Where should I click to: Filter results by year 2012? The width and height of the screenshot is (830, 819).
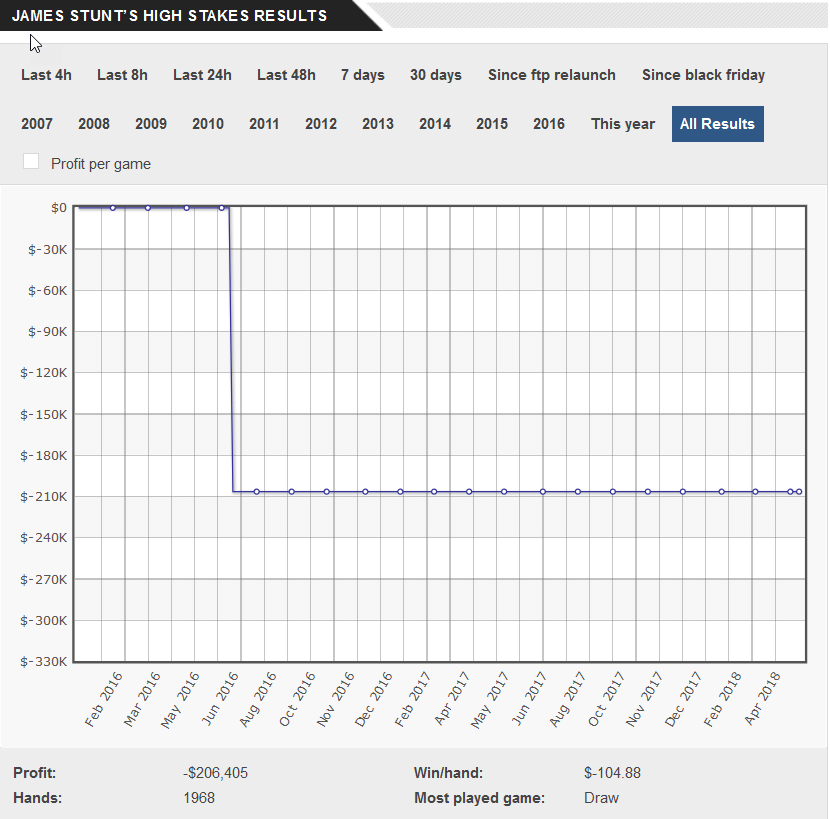point(321,124)
